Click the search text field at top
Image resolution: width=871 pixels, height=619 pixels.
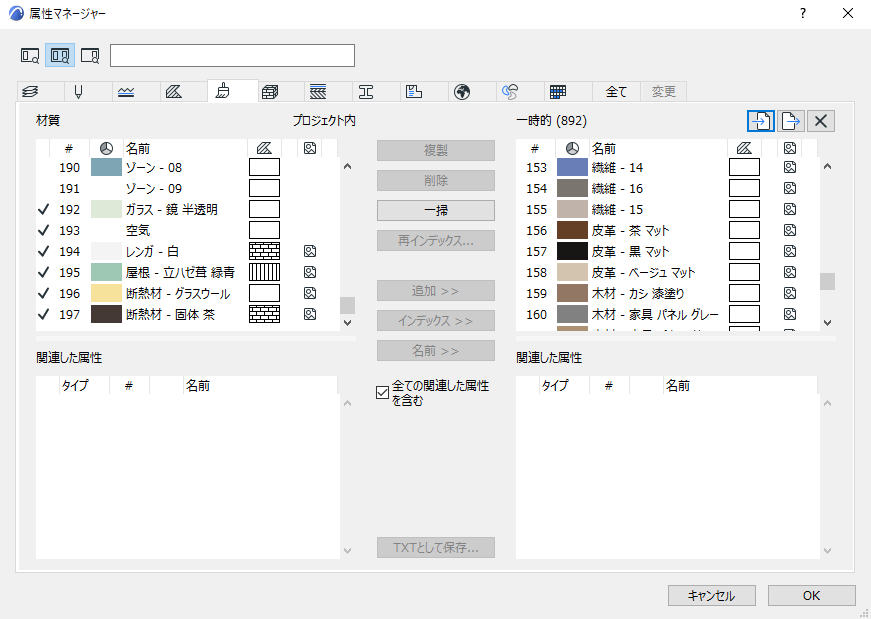[x=232, y=56]
